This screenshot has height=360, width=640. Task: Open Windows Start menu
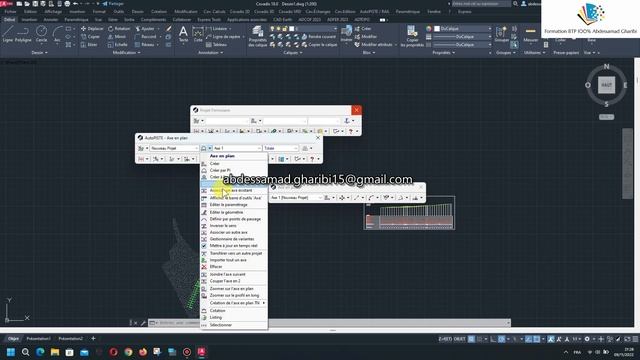point(11,352)
